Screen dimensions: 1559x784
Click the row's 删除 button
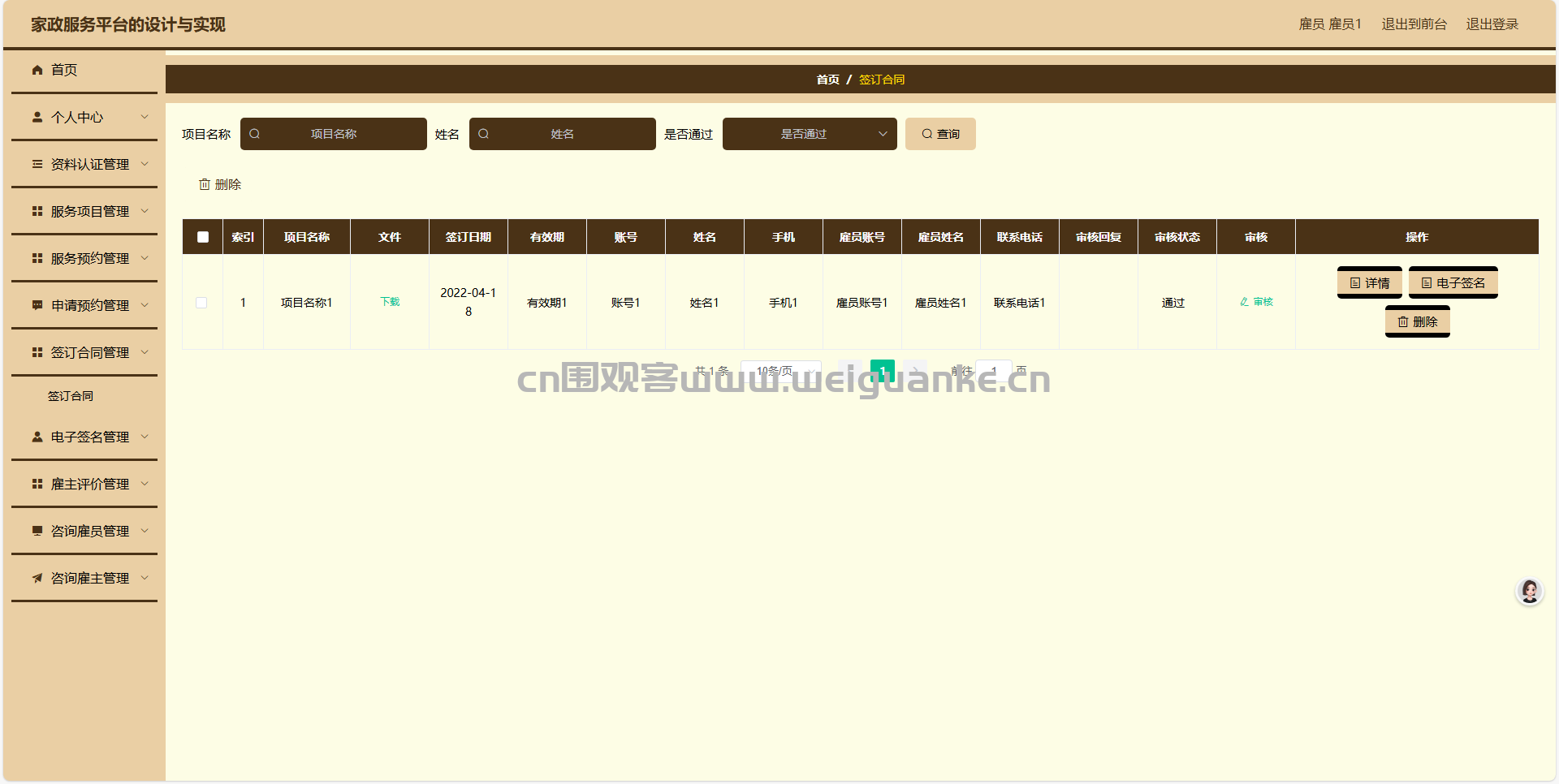click(1418, 321)
